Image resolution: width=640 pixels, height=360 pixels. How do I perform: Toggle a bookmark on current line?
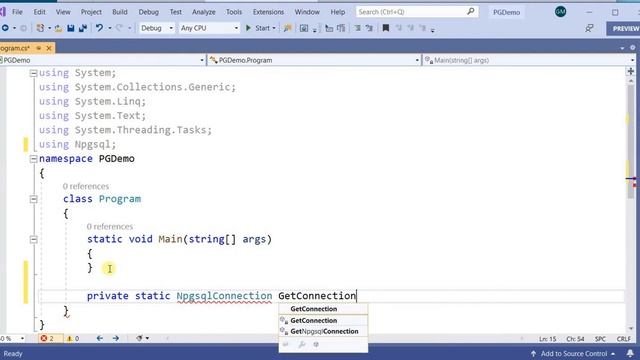(386, 28)
